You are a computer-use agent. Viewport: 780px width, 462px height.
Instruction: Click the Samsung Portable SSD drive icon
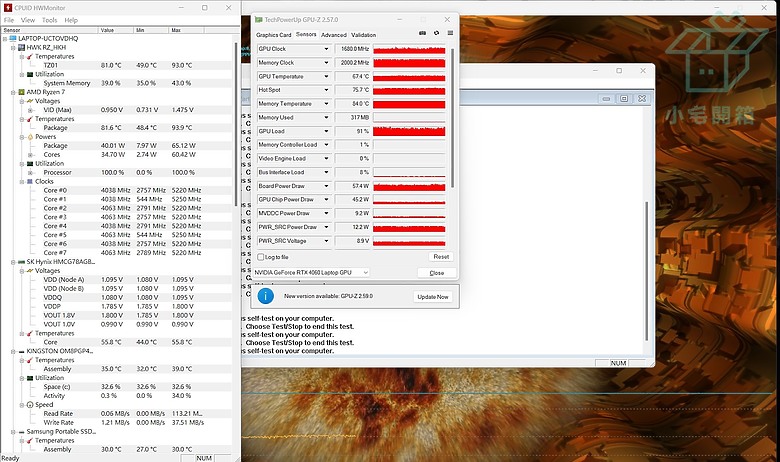[21, 432]
